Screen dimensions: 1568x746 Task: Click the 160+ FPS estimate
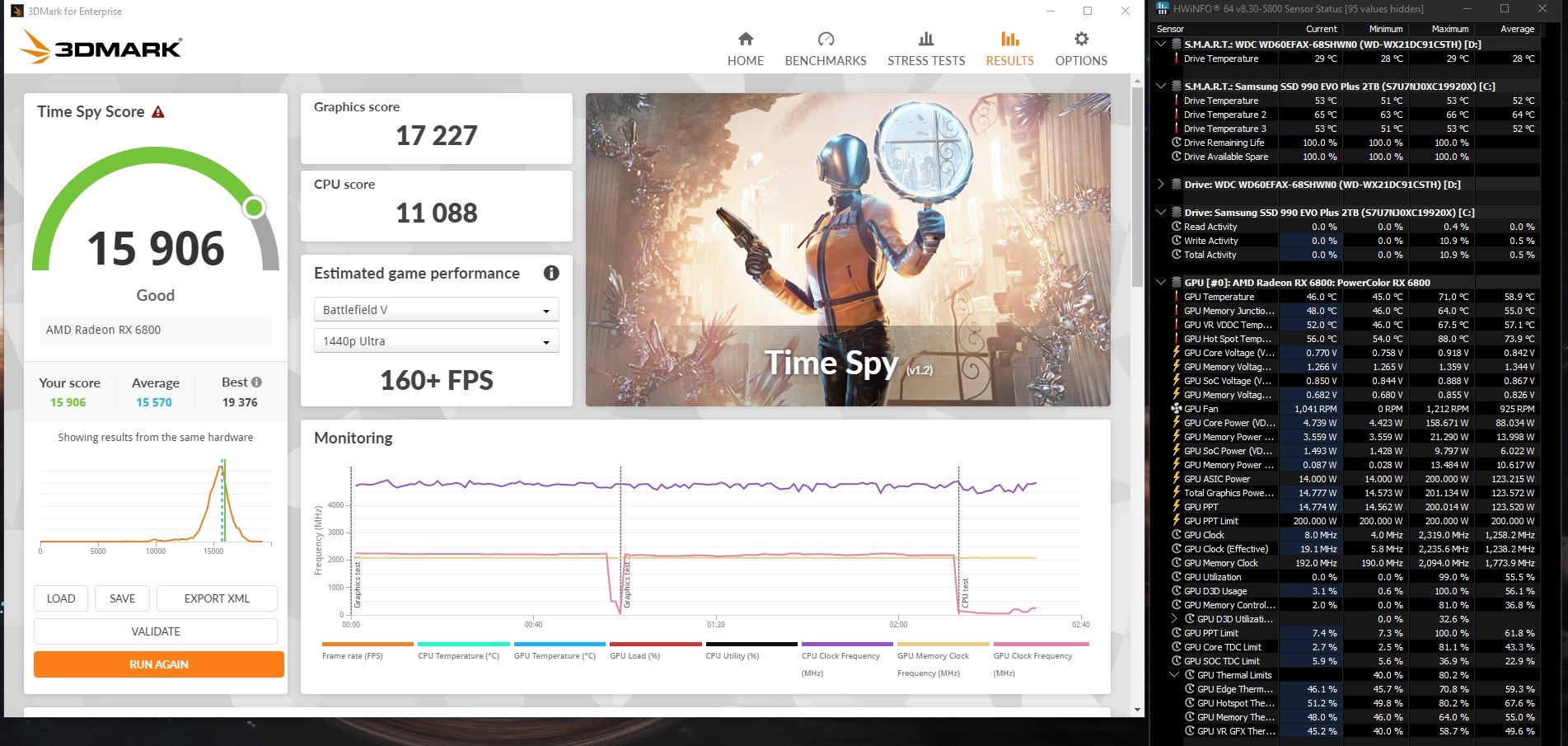click(437, 381)
